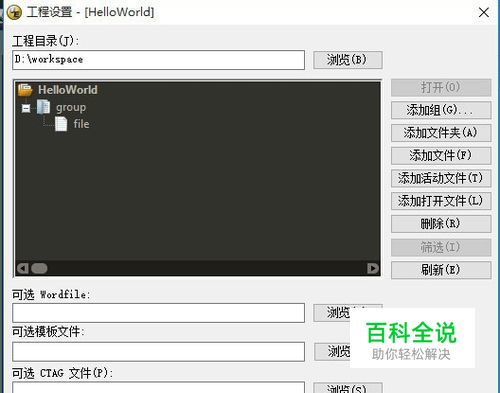The height and width of the screenshot is (393, 500).
Task: Click the 可选模板文件 input field
Action: (159, 351)
